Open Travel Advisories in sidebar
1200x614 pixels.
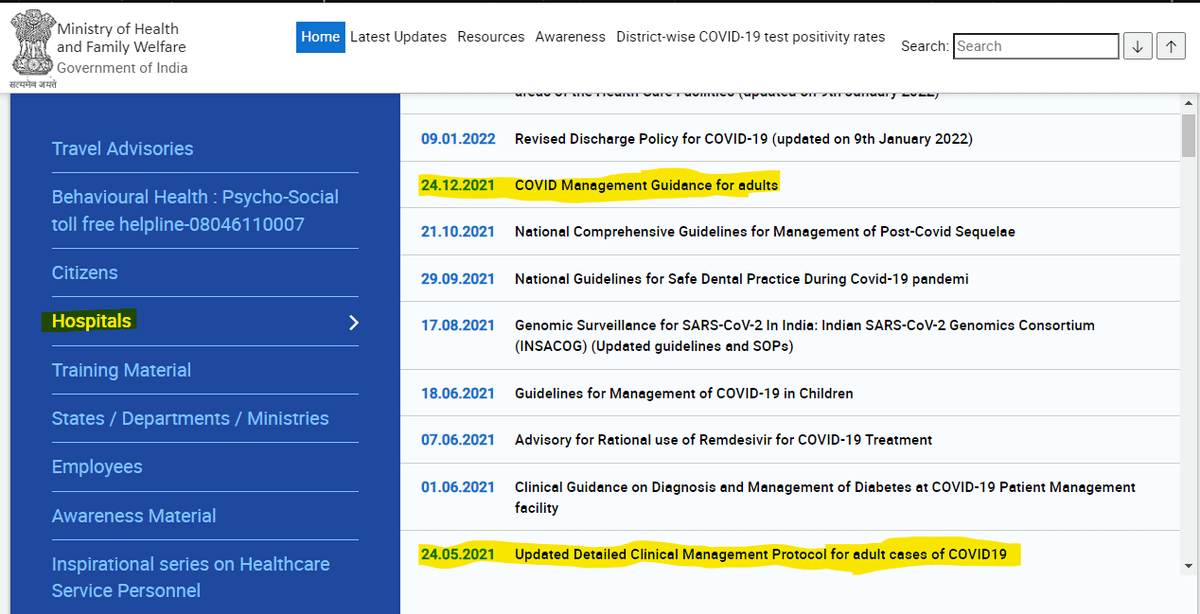[123, 149]
